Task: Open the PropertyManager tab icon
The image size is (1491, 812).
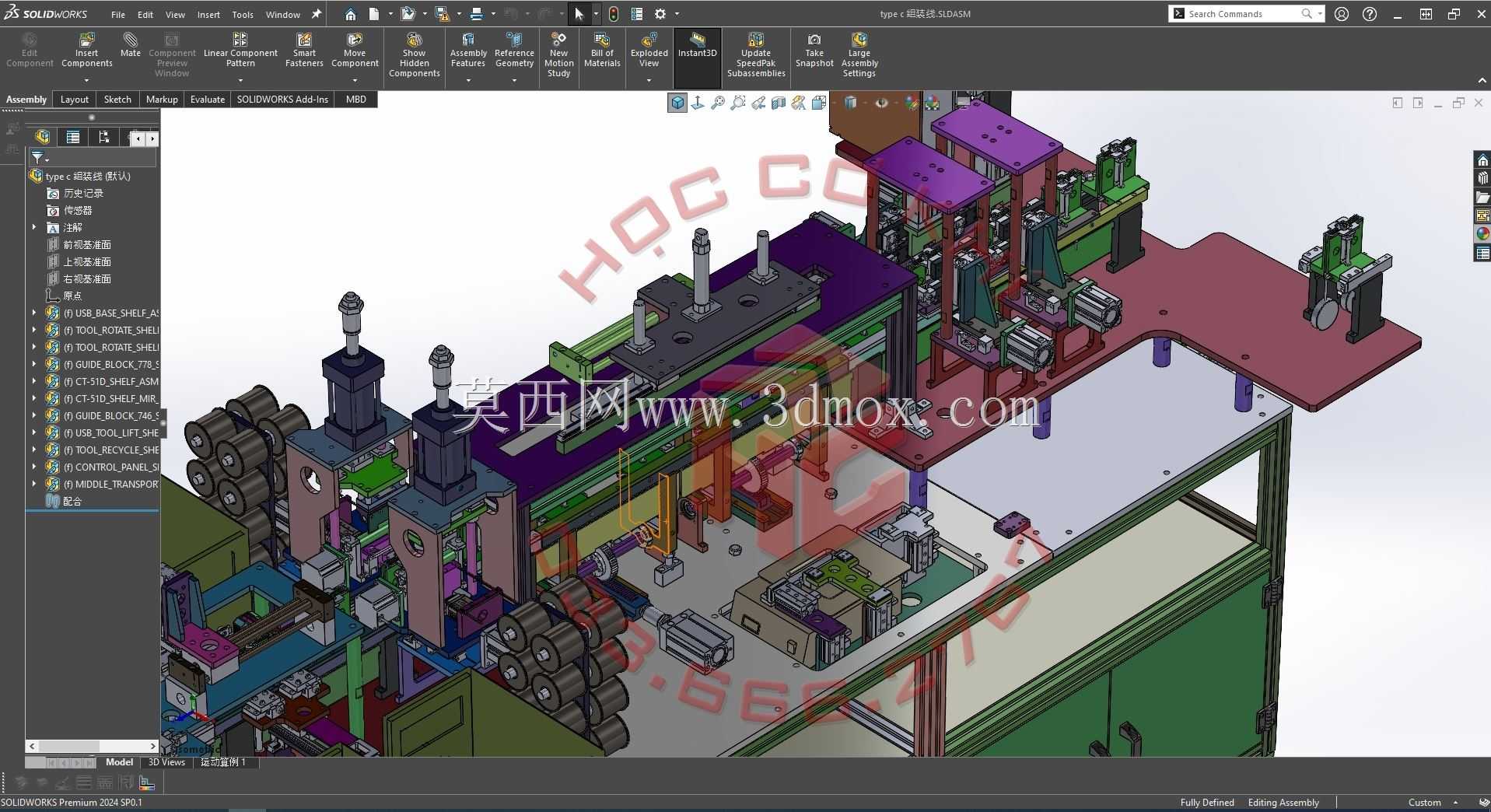Action: [x=73, y=137]
